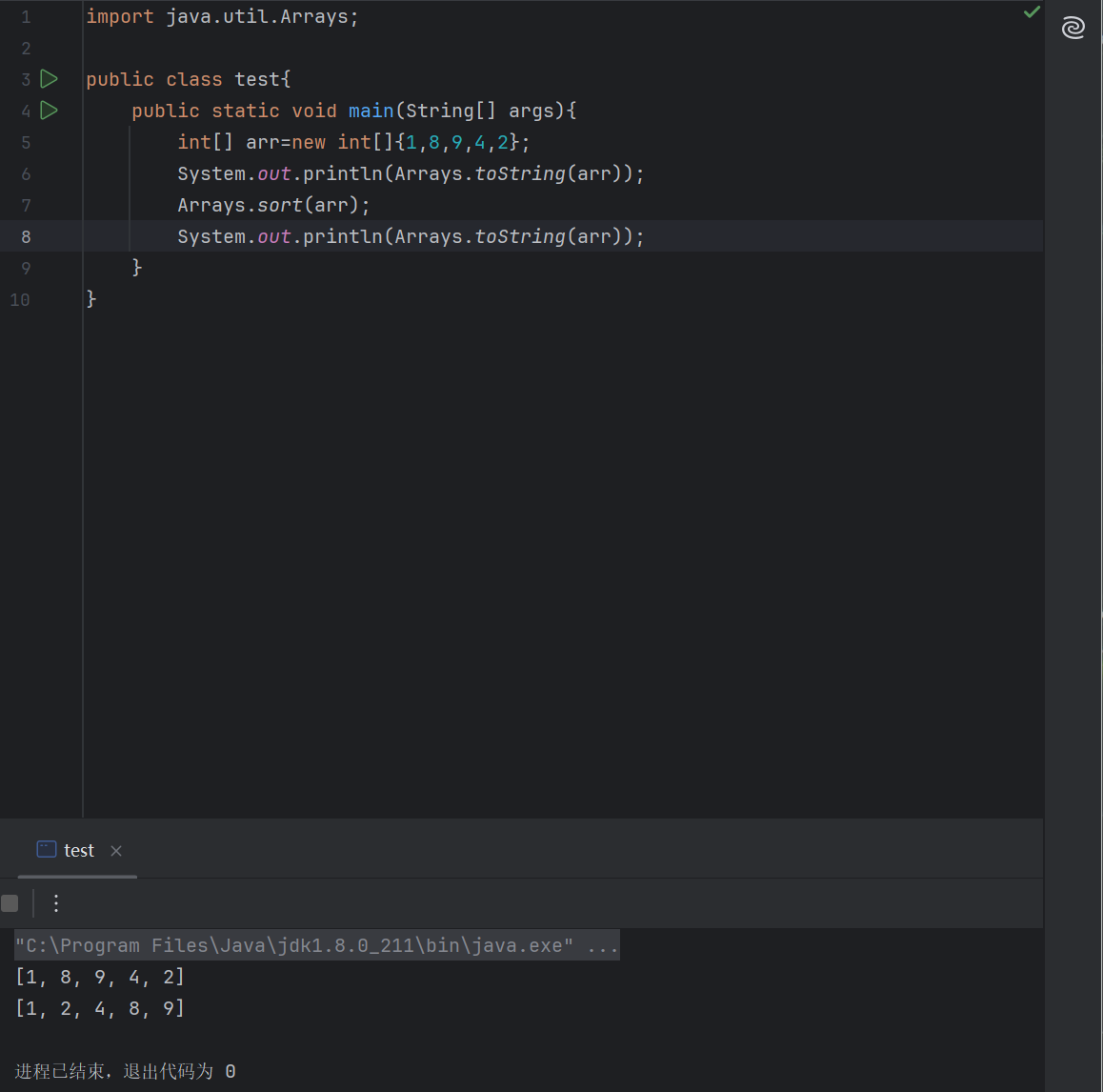Image resolution: width=1103 pixels, height=1092 pixels.
Task: Close the test run tab
Action: 116,851
